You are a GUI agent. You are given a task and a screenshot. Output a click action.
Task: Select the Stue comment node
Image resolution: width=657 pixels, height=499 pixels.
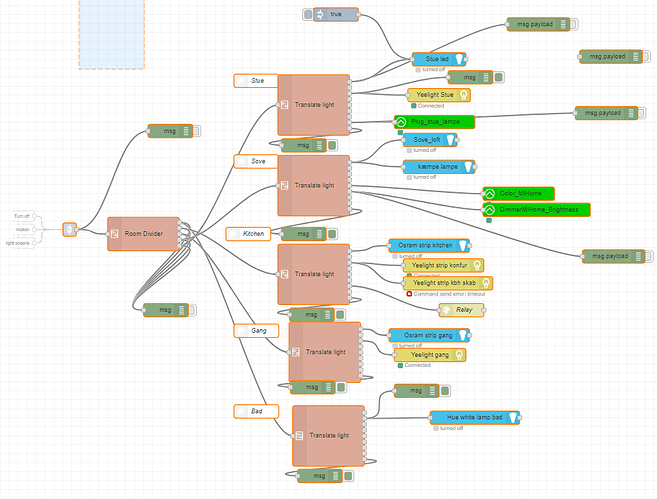tap(256, 81)
